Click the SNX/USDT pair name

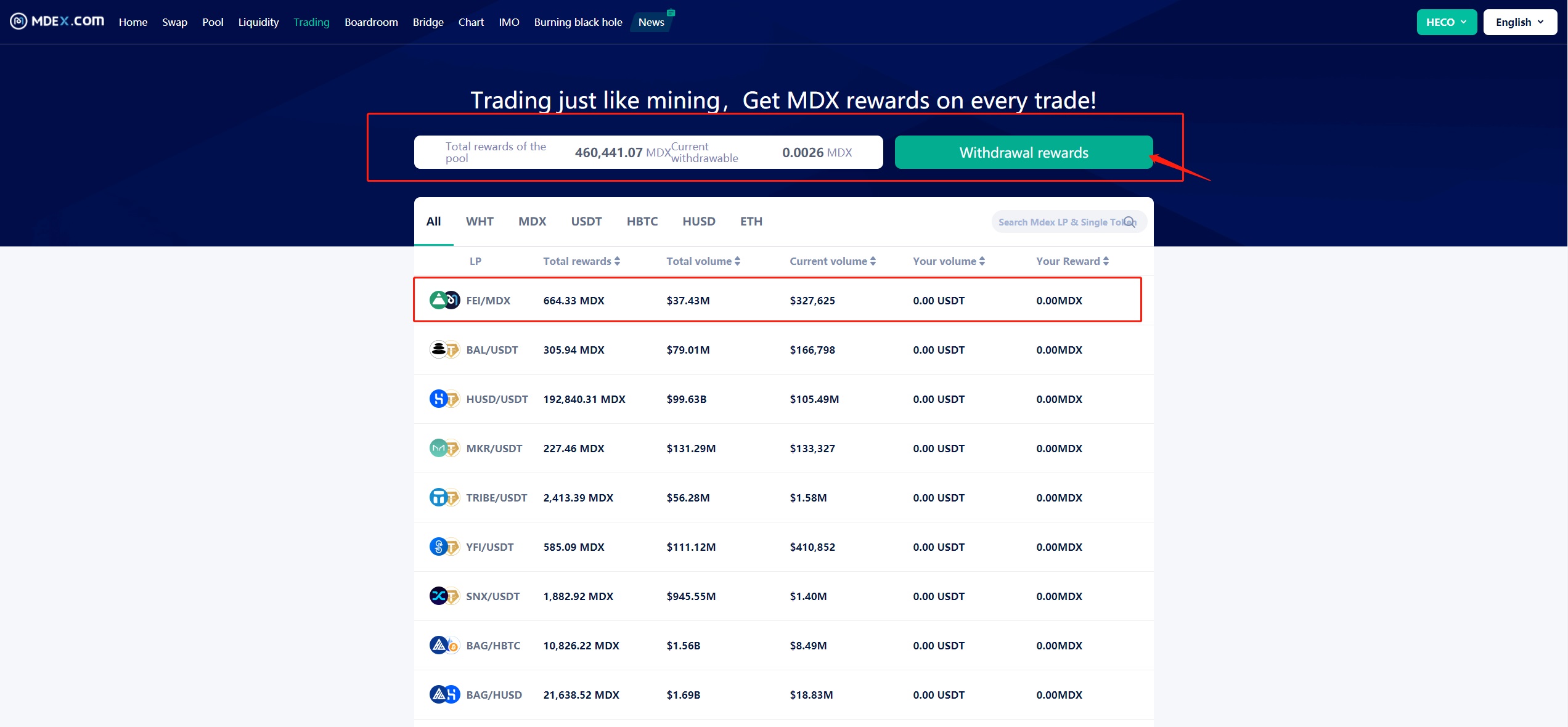pyautogui.click(x=492, y=596)
